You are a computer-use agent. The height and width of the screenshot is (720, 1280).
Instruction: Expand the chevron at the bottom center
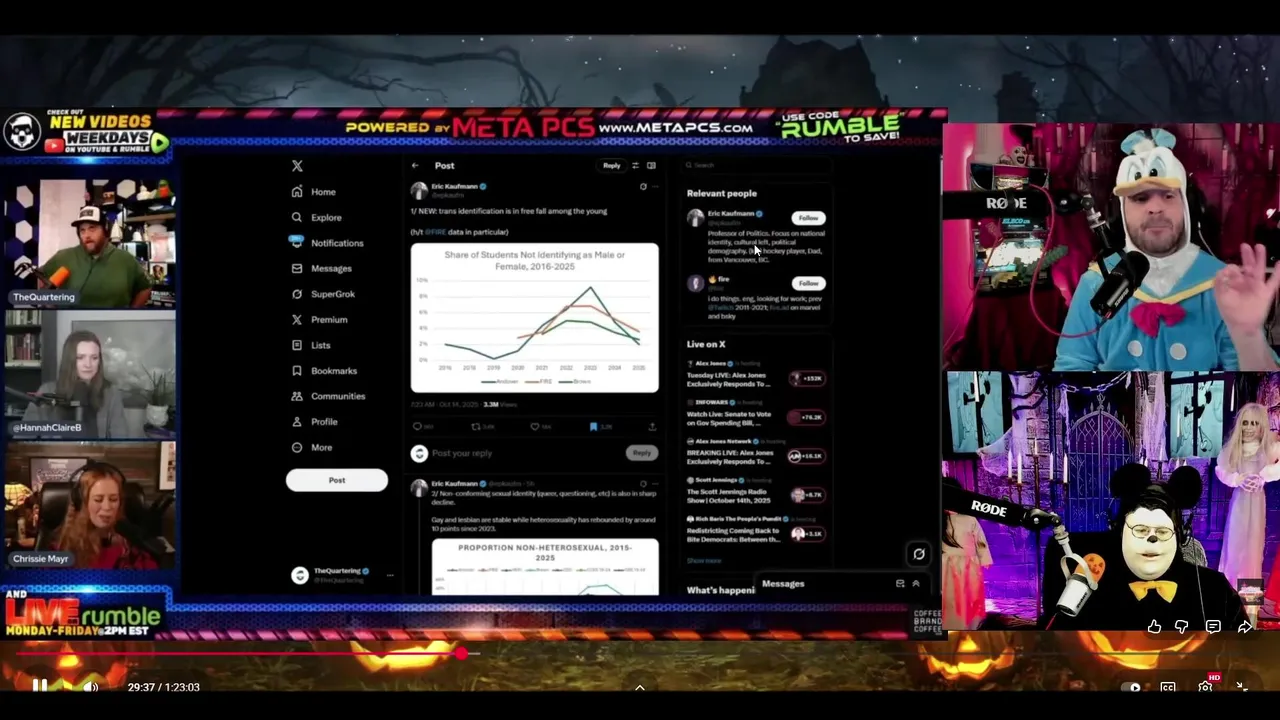click(640, 687)
